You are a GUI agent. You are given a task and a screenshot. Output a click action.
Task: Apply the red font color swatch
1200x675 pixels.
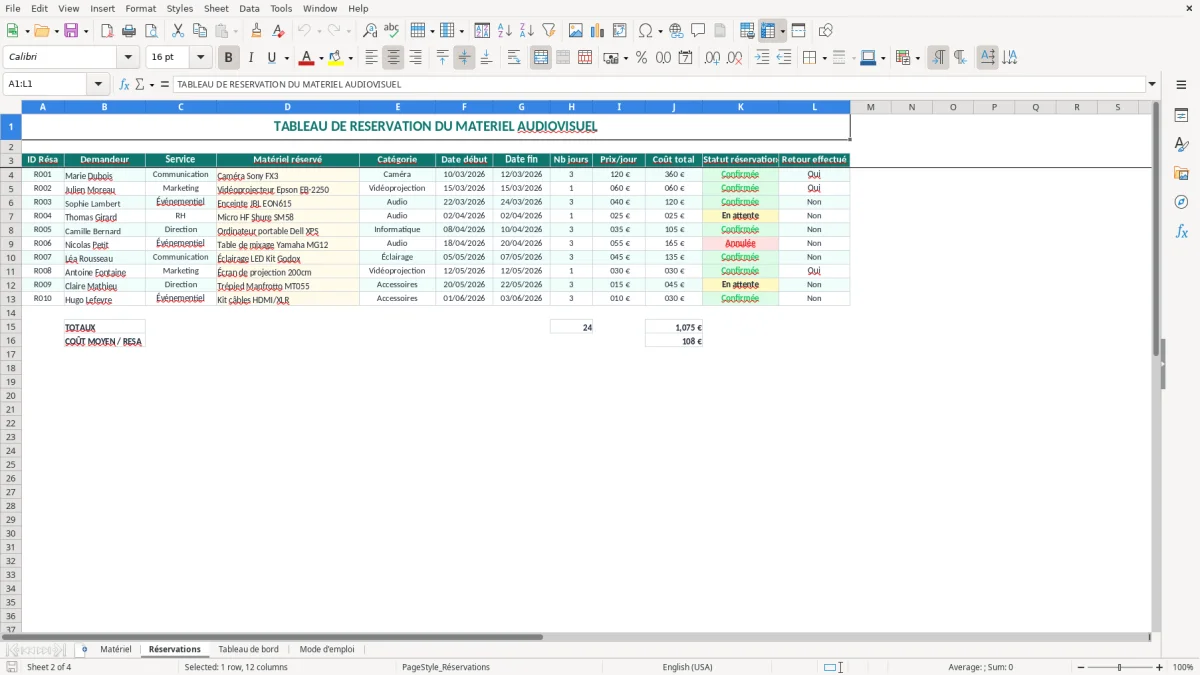pyautogui.click(x=307, y=58)
